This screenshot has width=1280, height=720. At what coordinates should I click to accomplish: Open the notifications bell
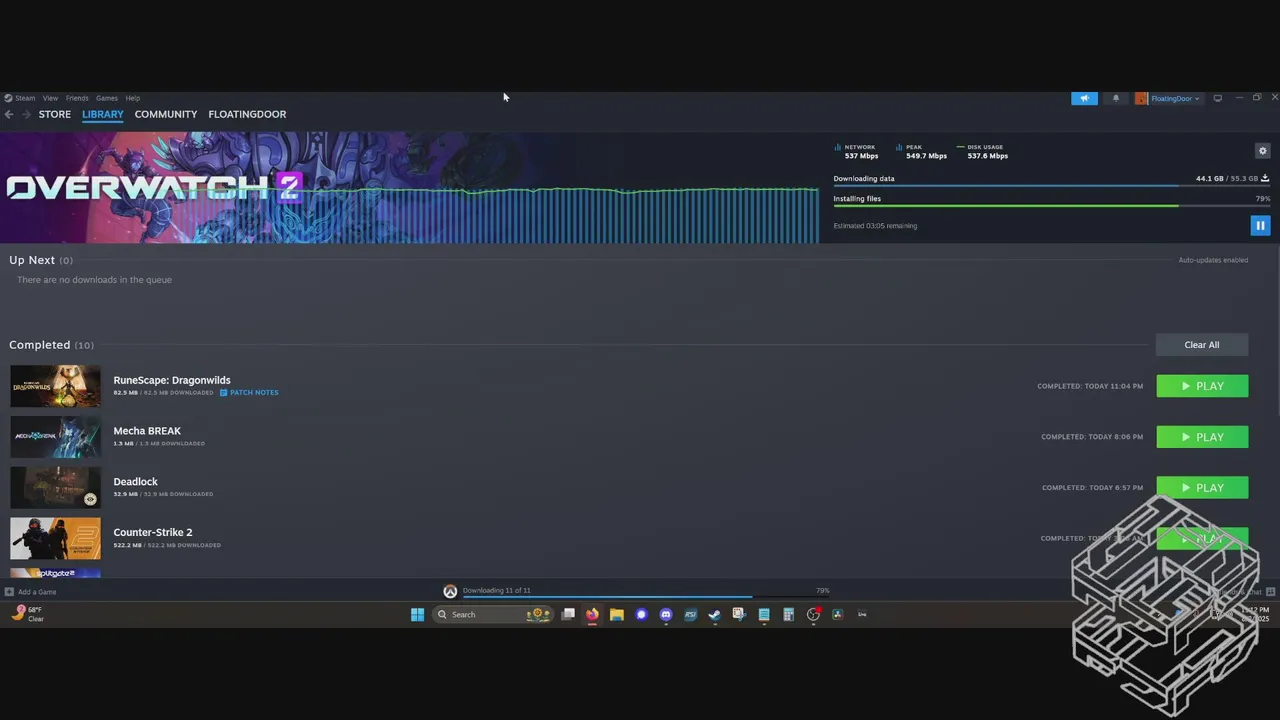(x=1116, y=98)
